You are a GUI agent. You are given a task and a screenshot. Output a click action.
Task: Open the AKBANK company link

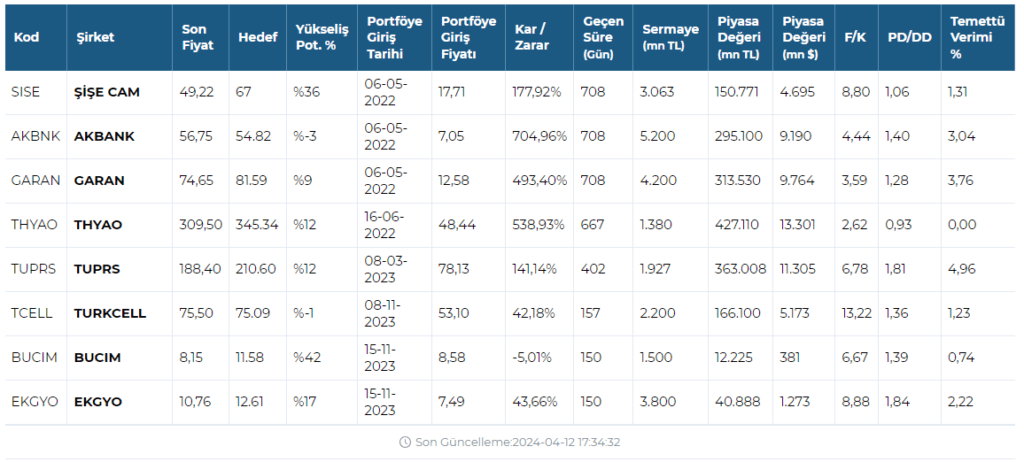coord(104,137)
